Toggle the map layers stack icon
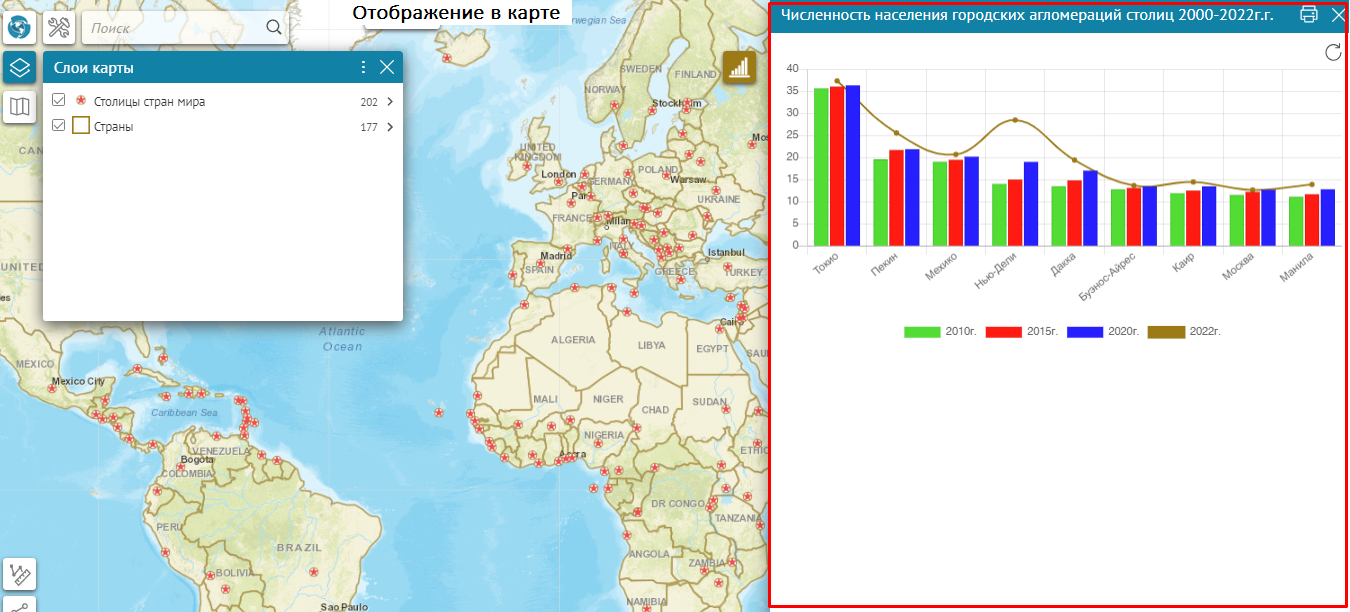Screen dimensions: 1350x612 click(x=19, y=68)
